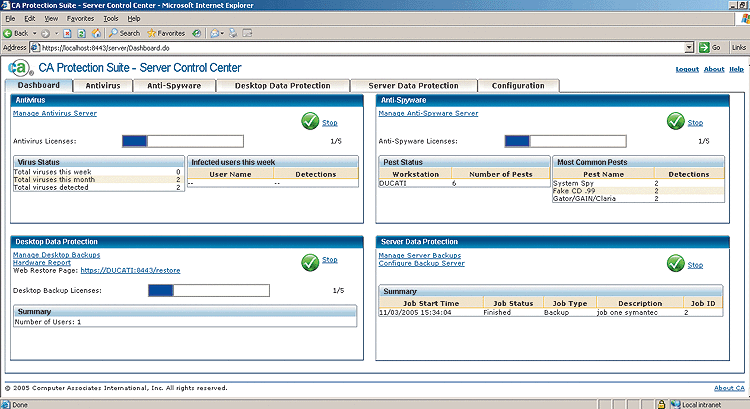This screenshot has width=750, height=409.
Task: Click the Go button
Action: 710,47
